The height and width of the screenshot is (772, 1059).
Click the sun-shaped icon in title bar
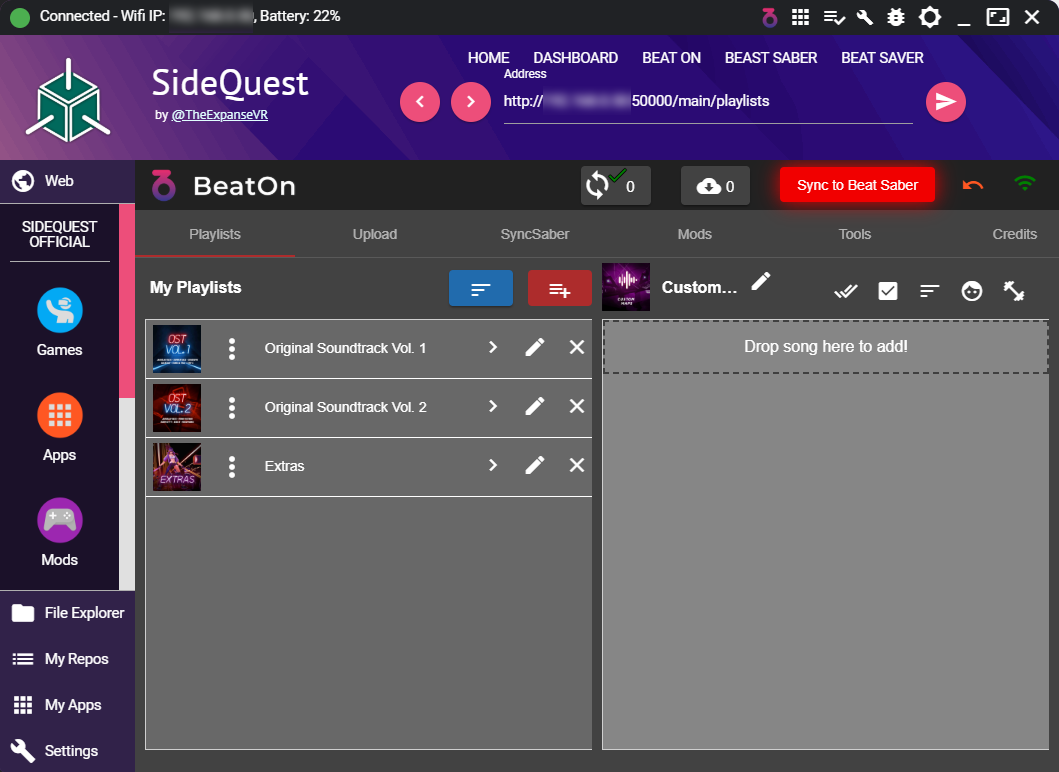pos(930,17)
